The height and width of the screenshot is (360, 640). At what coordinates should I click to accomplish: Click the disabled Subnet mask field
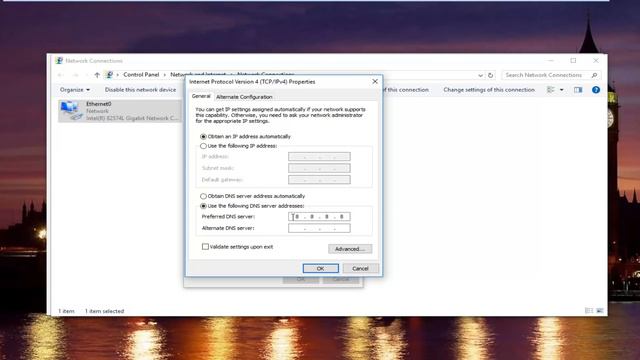coord(319,168)
